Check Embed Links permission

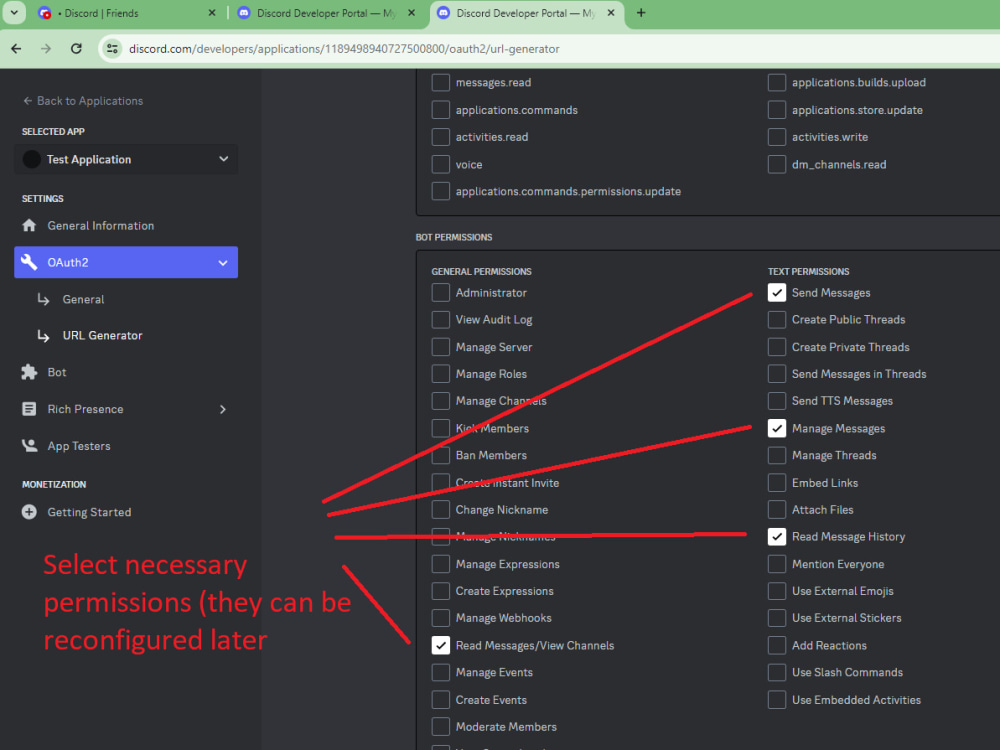[x=777, y=483]
